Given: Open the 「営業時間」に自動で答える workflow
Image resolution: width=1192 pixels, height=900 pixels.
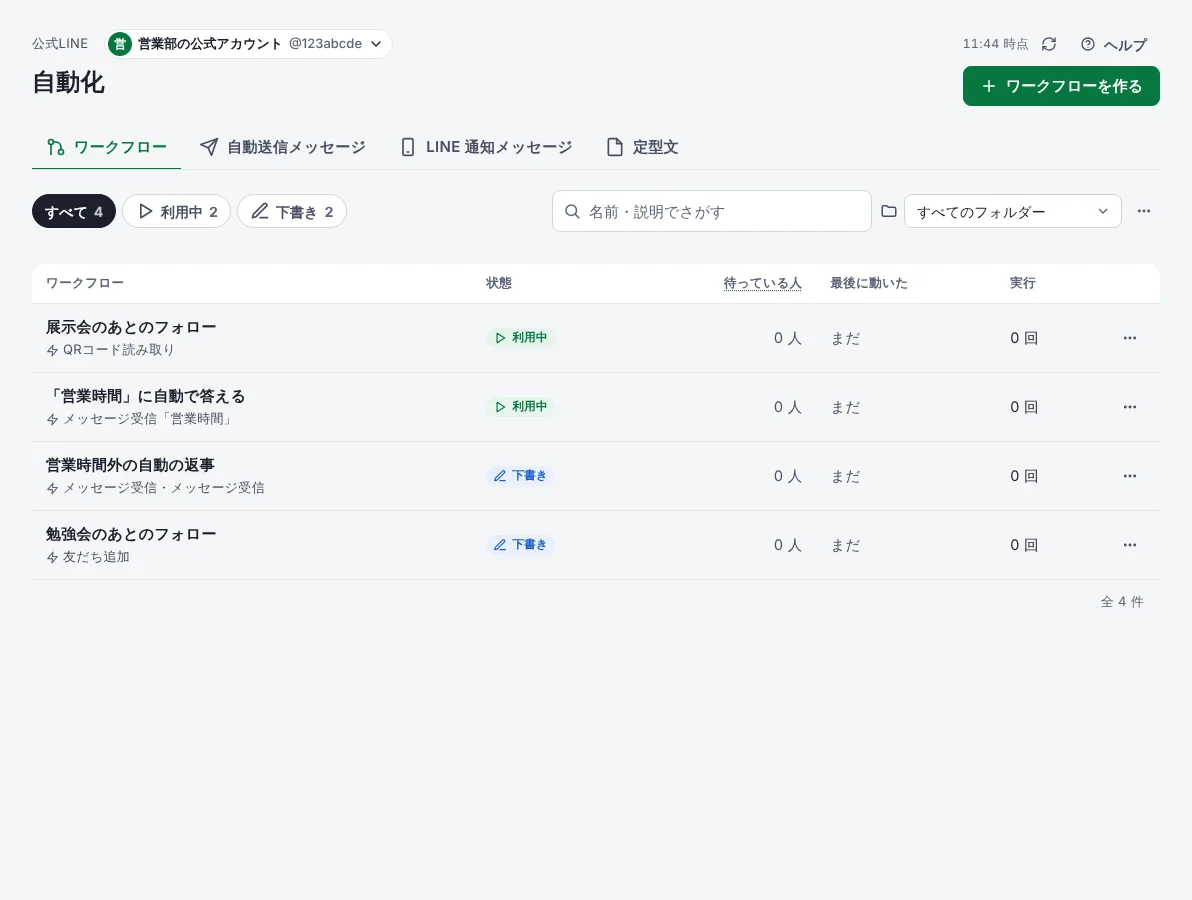Looking at the screenshot, I should pos(145,396).
